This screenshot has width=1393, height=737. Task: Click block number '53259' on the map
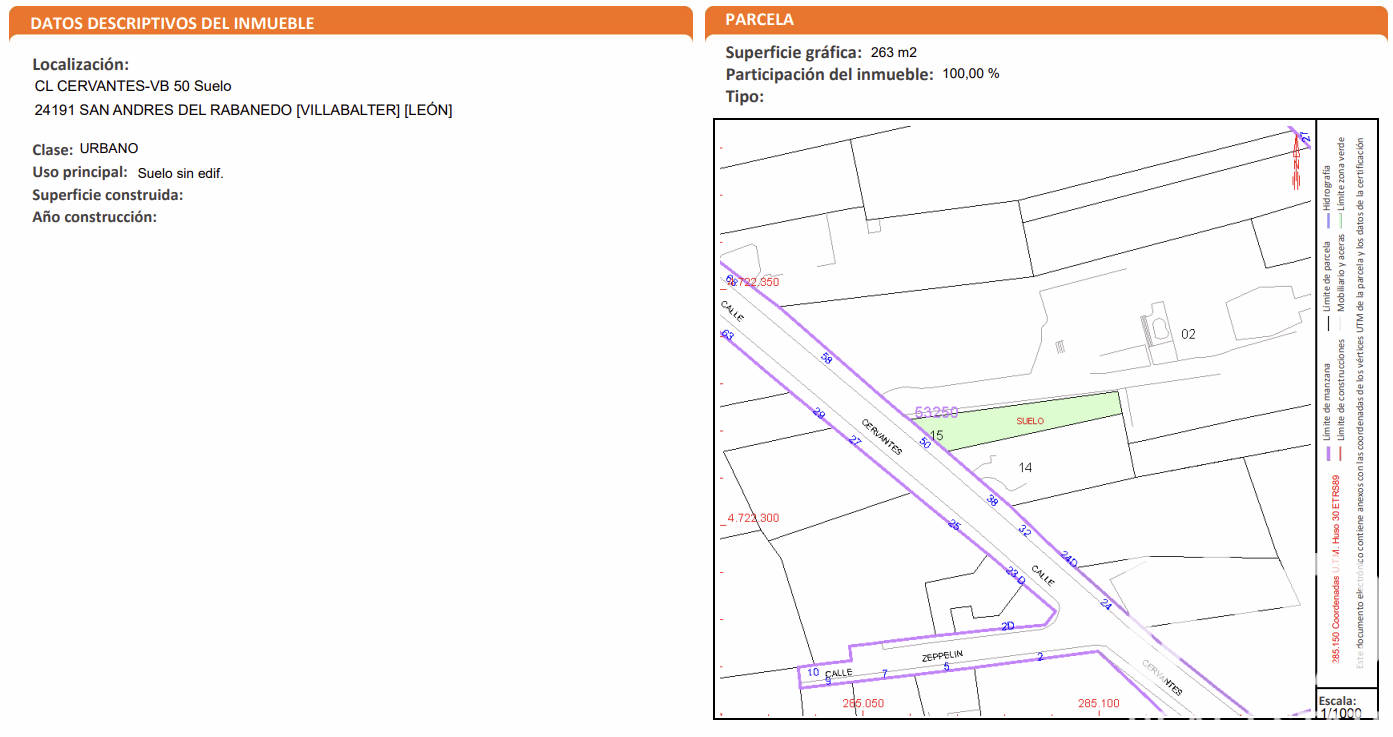(937, 411)
